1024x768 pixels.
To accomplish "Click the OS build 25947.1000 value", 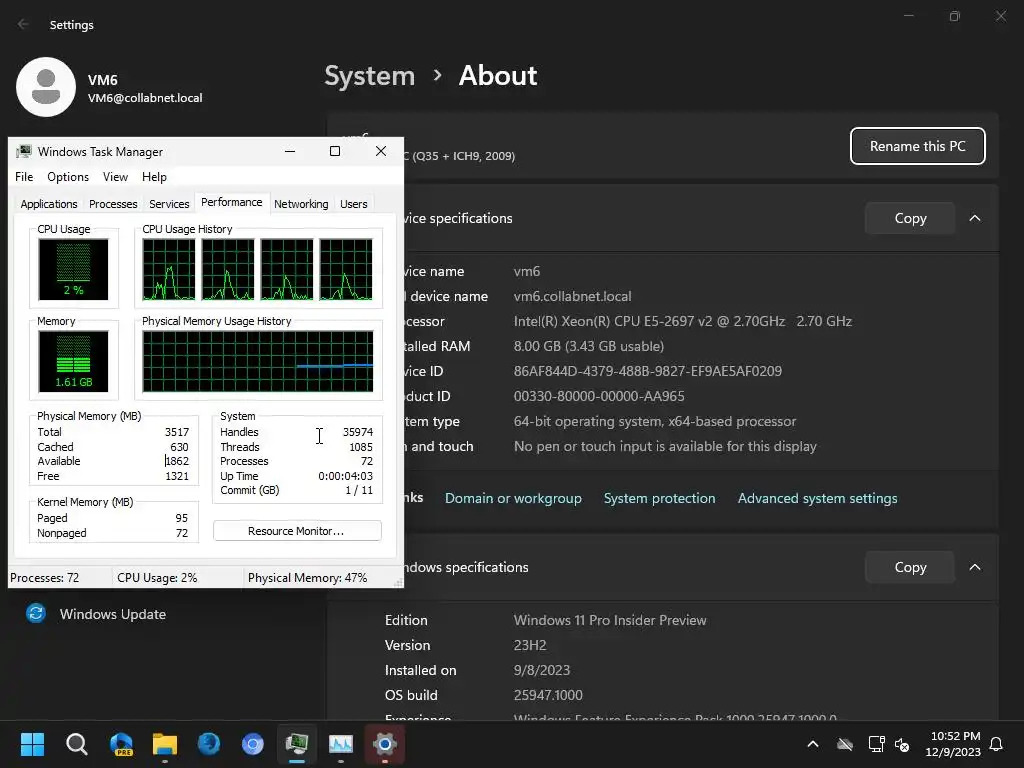I will (548, 695).
